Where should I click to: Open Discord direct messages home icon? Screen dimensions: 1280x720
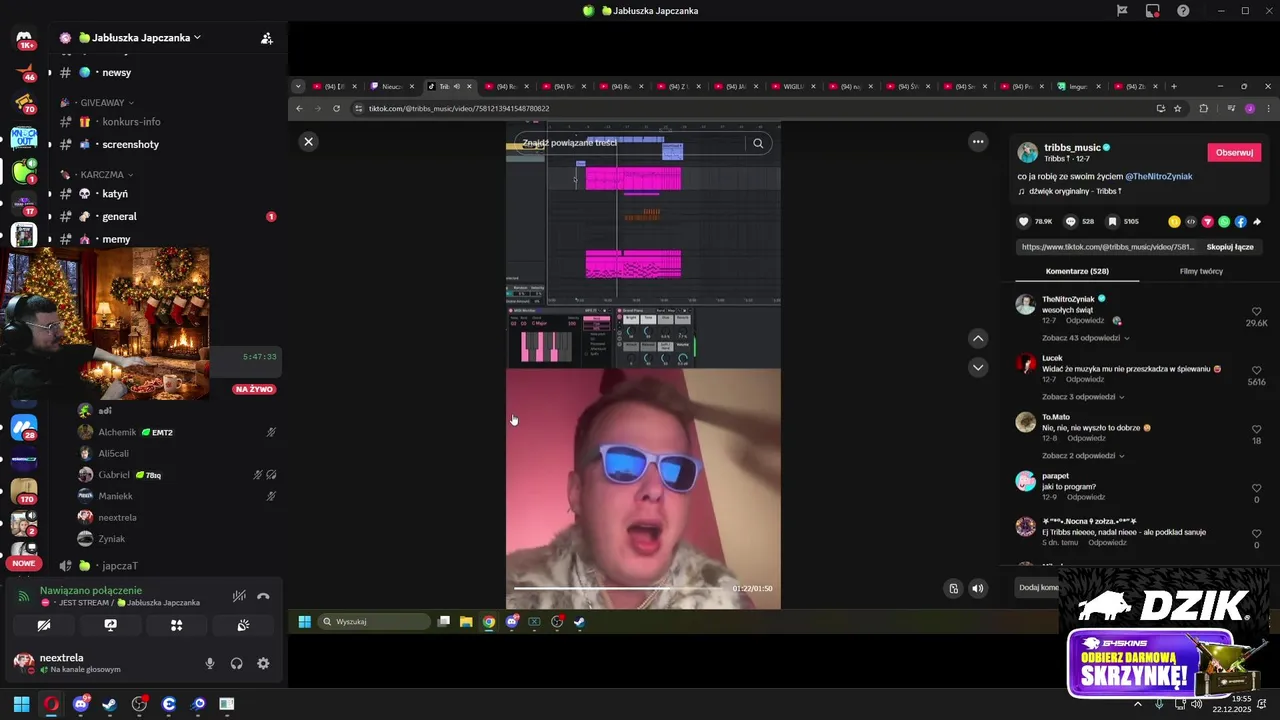tap(24, 38)
